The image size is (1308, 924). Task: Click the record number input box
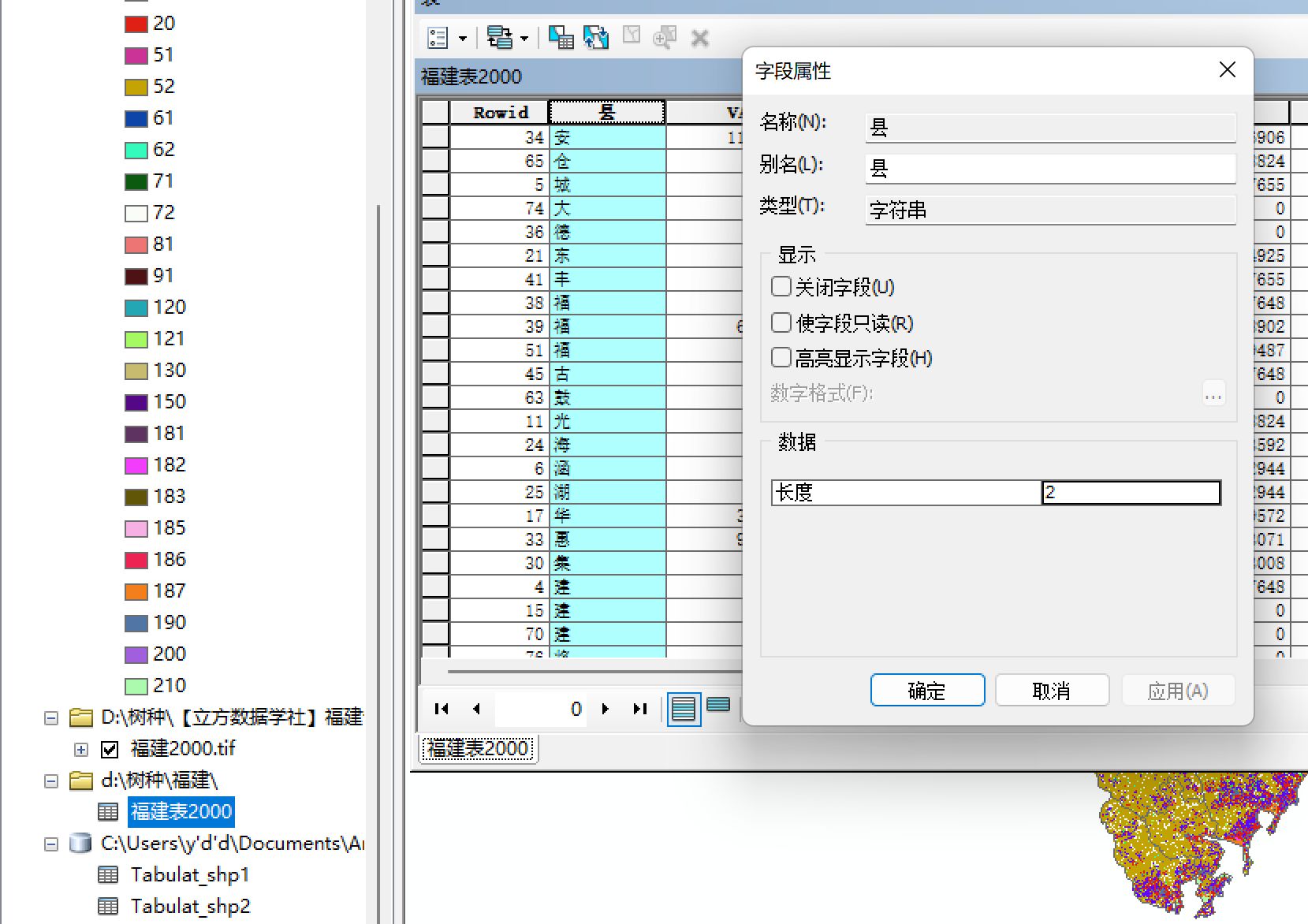[539, 709]
